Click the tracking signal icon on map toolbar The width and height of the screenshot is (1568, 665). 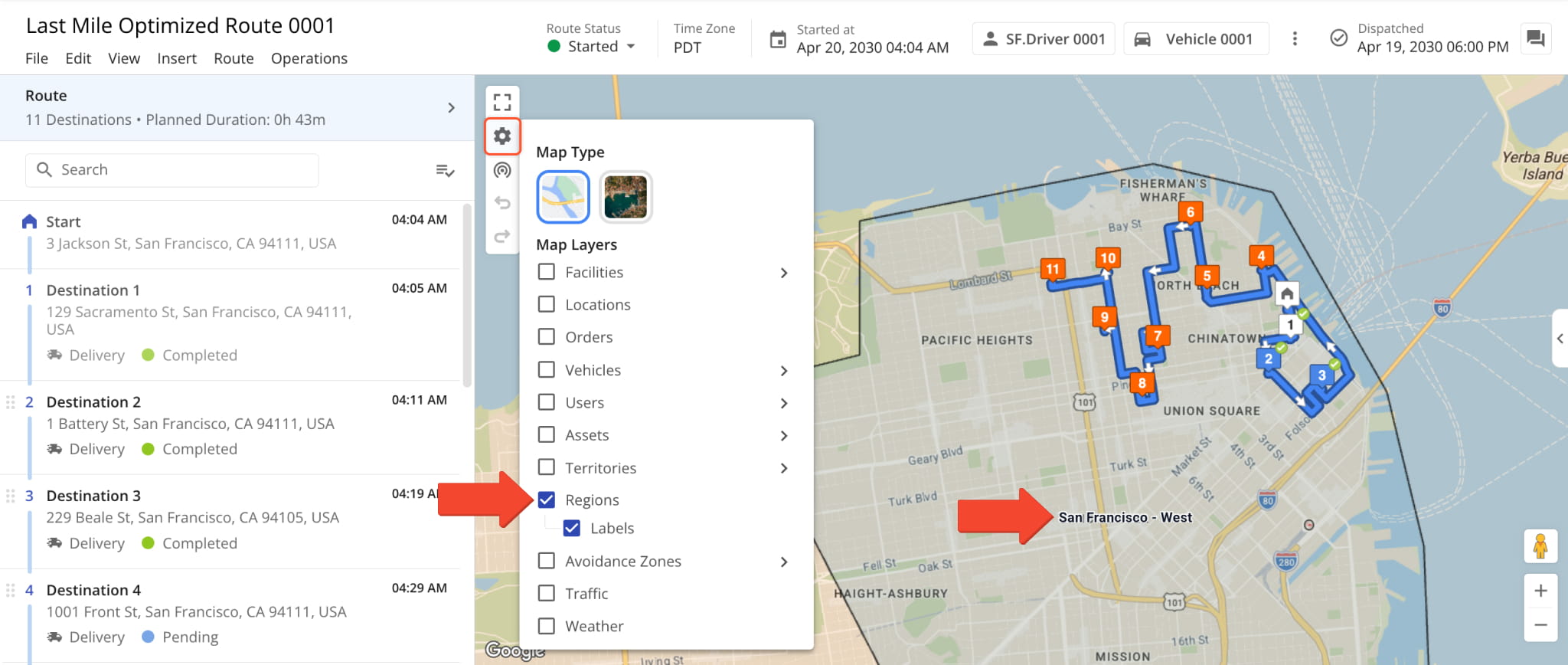(x=502, y=170)
